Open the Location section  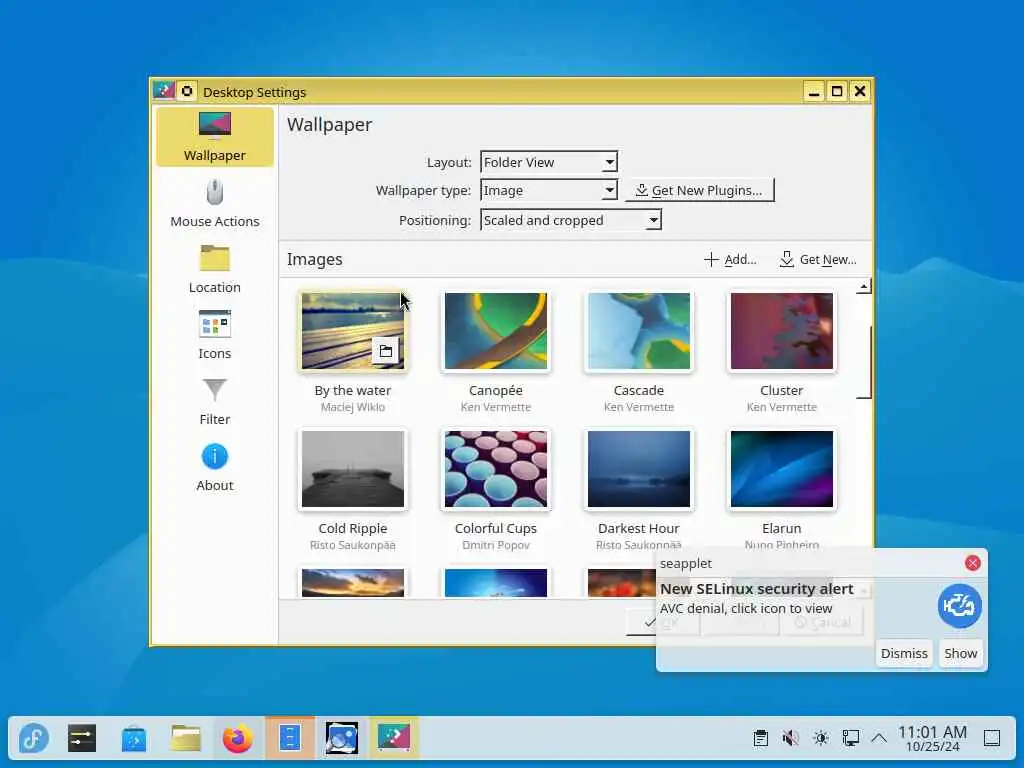tap(215, 270)
